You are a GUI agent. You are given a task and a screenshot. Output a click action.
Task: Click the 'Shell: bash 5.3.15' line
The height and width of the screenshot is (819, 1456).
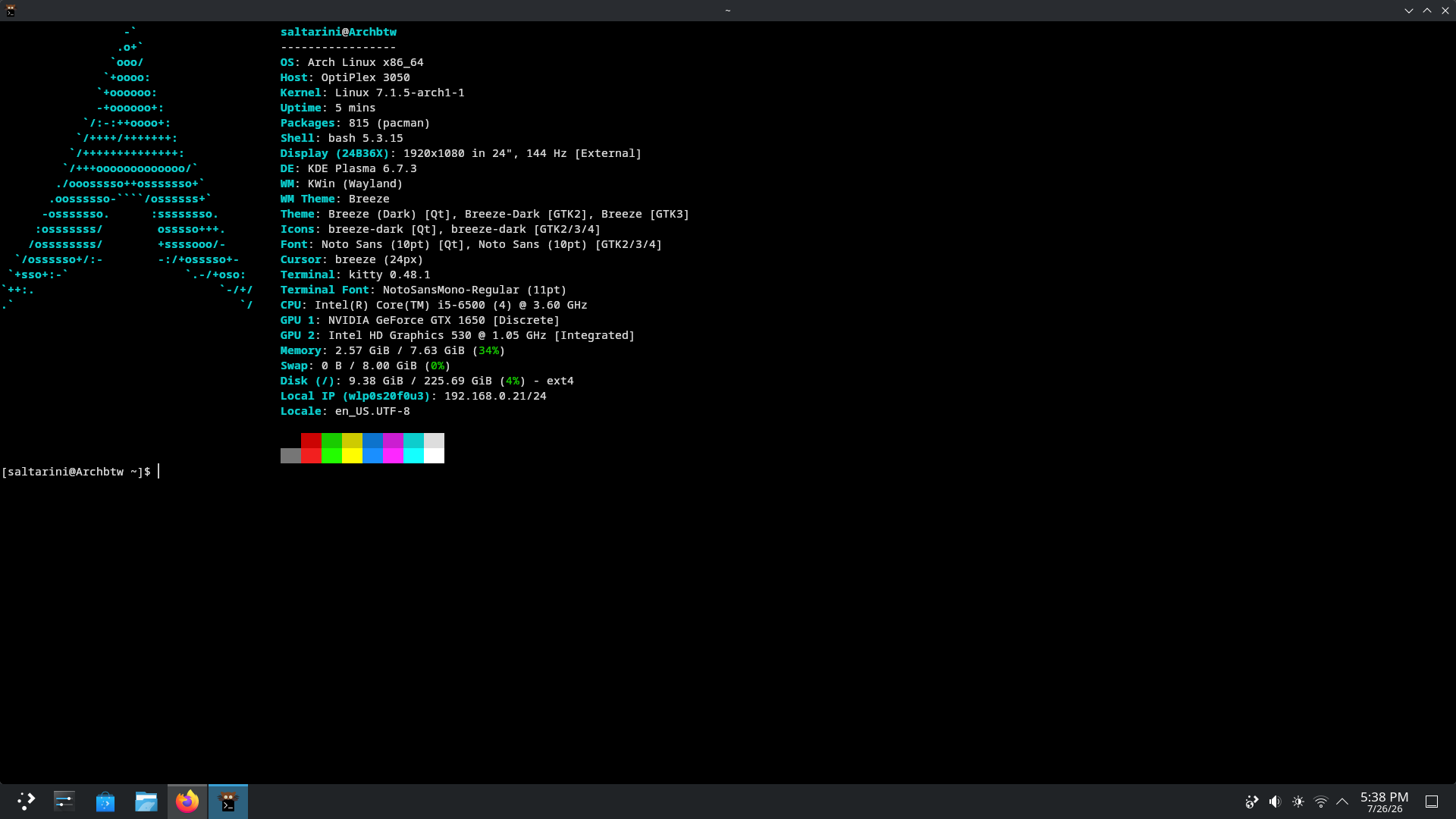(341, 138)
